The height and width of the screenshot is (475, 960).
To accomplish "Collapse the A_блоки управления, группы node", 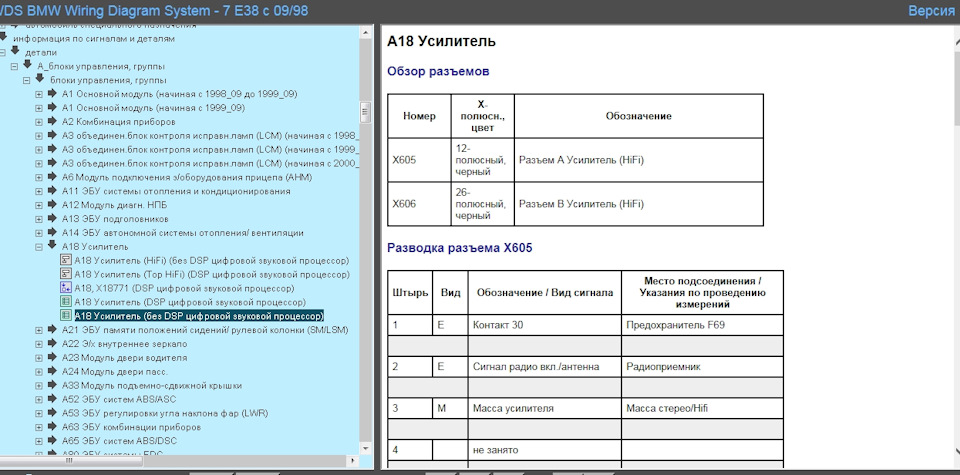I will point(15,66).
